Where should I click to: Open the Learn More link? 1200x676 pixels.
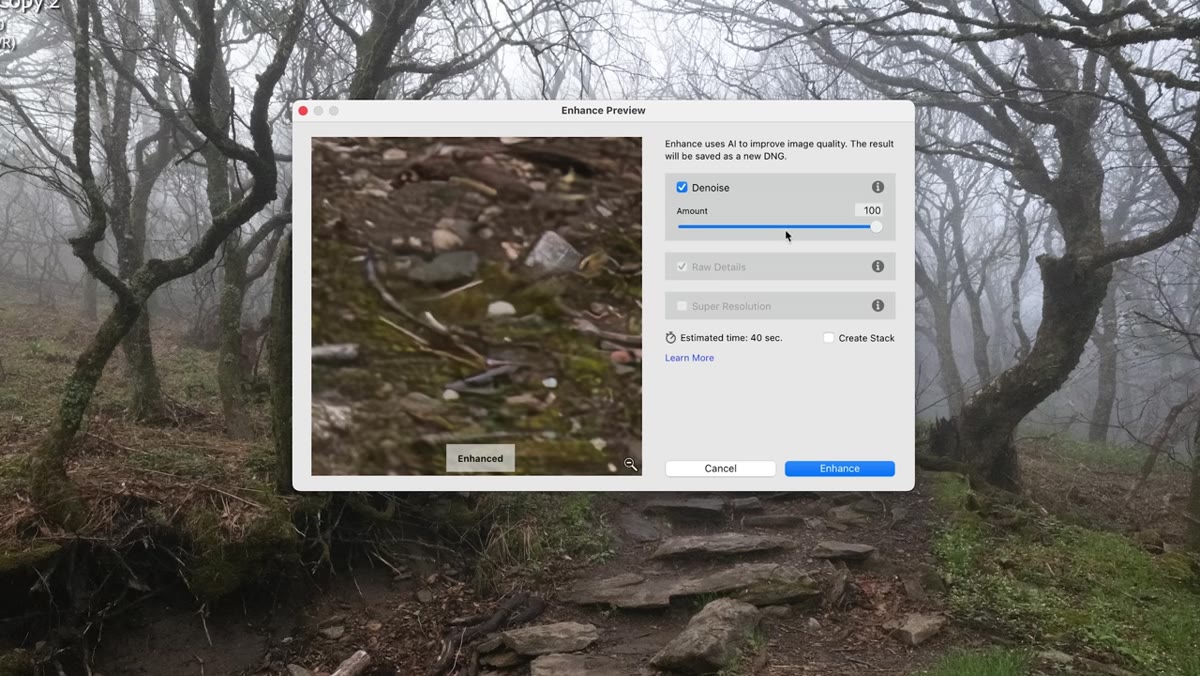tap(689, 358)
